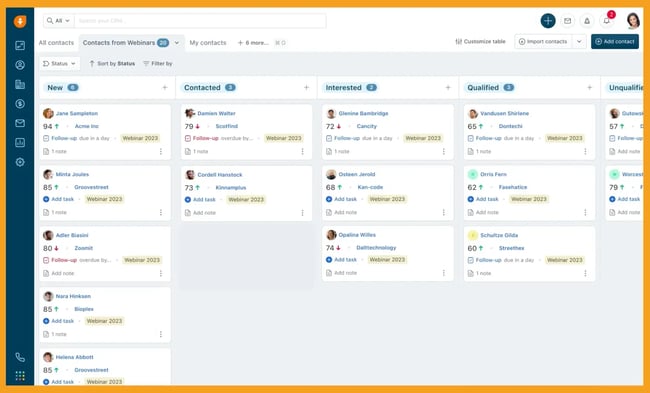Open the phone dialer icon in sidebar
The width and height of the screenshot is (650, 393).
click(x=20, y=357)
